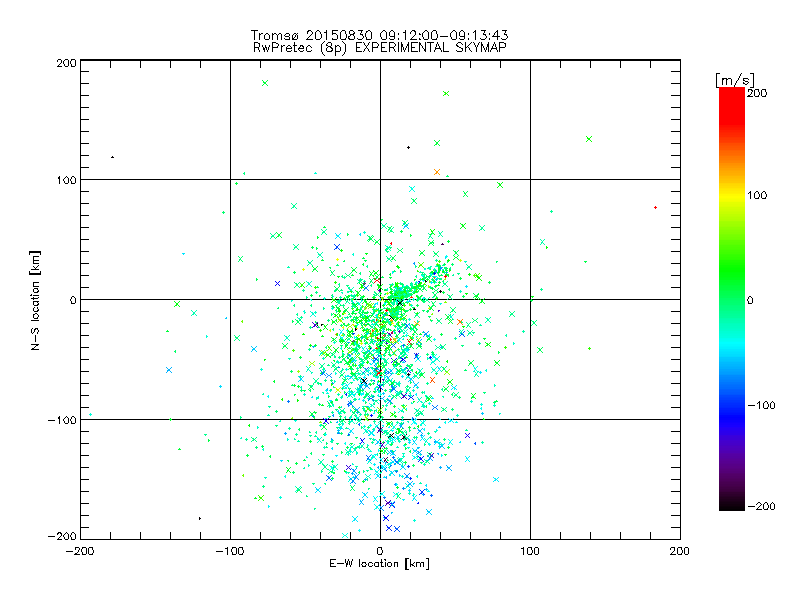Screen dimensions: 800x600
Task: Click the x-axis 200 tick label
Action: [680, 551]
